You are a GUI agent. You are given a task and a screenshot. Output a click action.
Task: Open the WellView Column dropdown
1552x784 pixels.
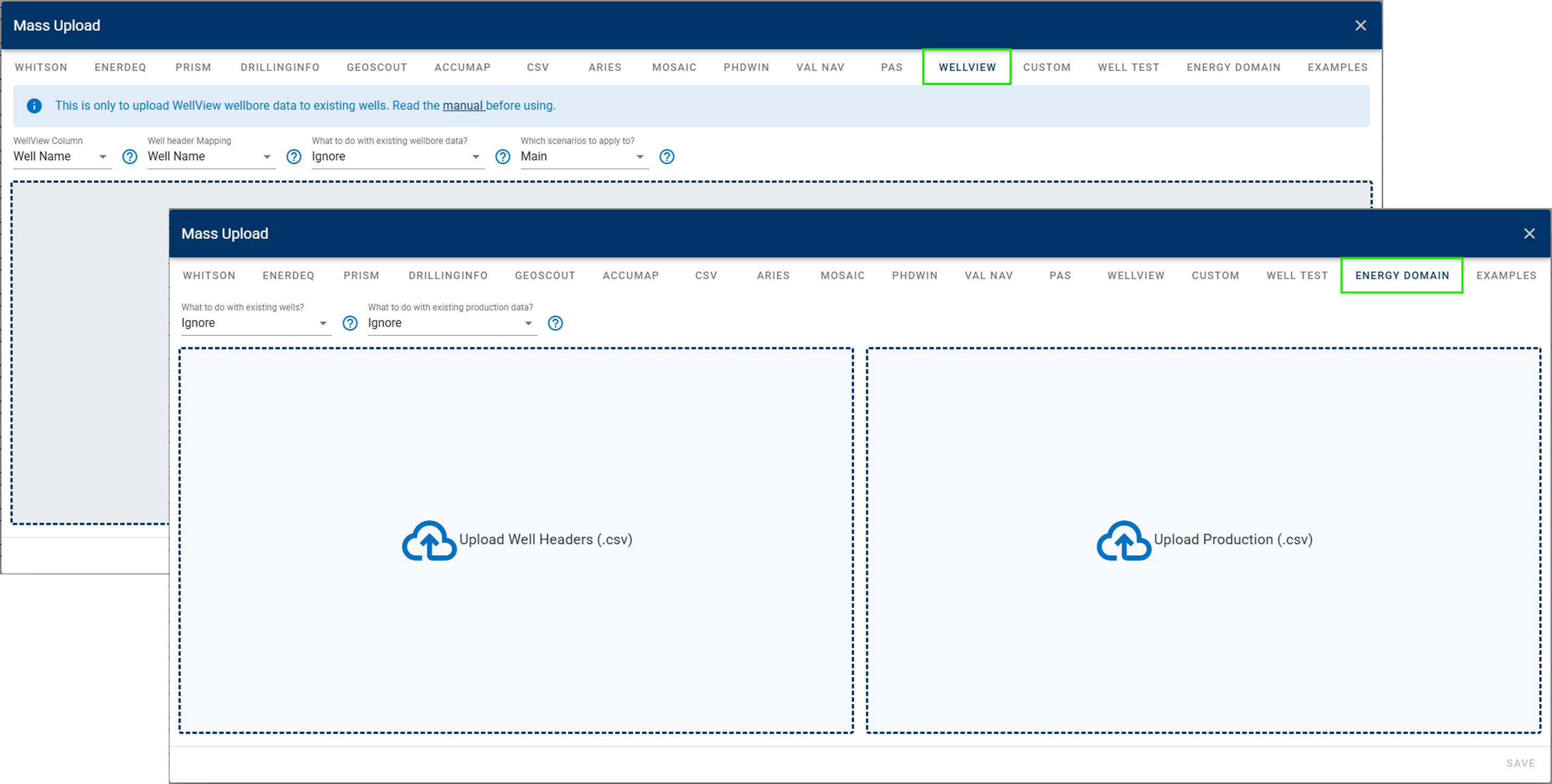(x=61, y=156)
